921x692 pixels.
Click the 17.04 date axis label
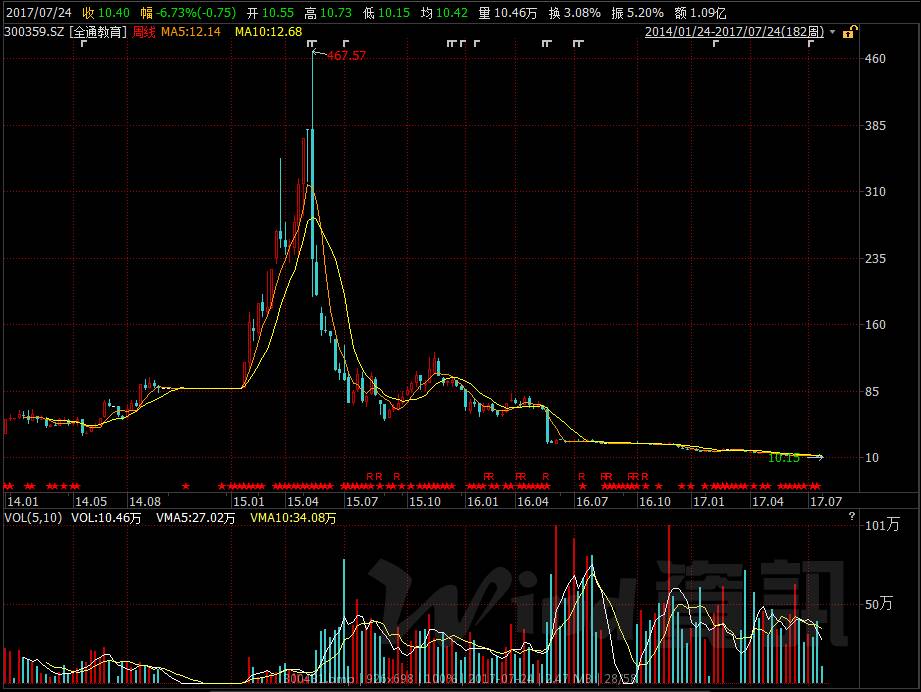pyautogui.click(x=768, y=502)
